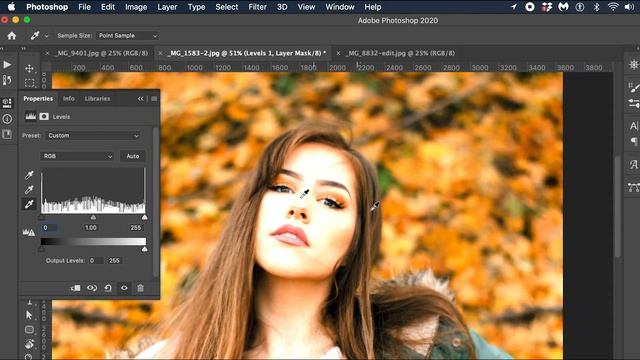Click the midtone input field 1.00
This screenshot has height=360, width=640.
(x=91, y=228)
